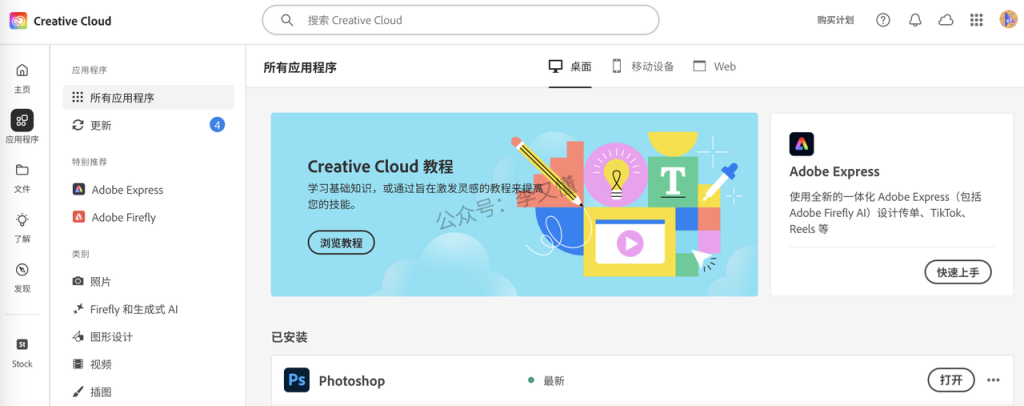1024x406 pixels.
Task: Click the 快速上手 button
Action: click(957, 272)
